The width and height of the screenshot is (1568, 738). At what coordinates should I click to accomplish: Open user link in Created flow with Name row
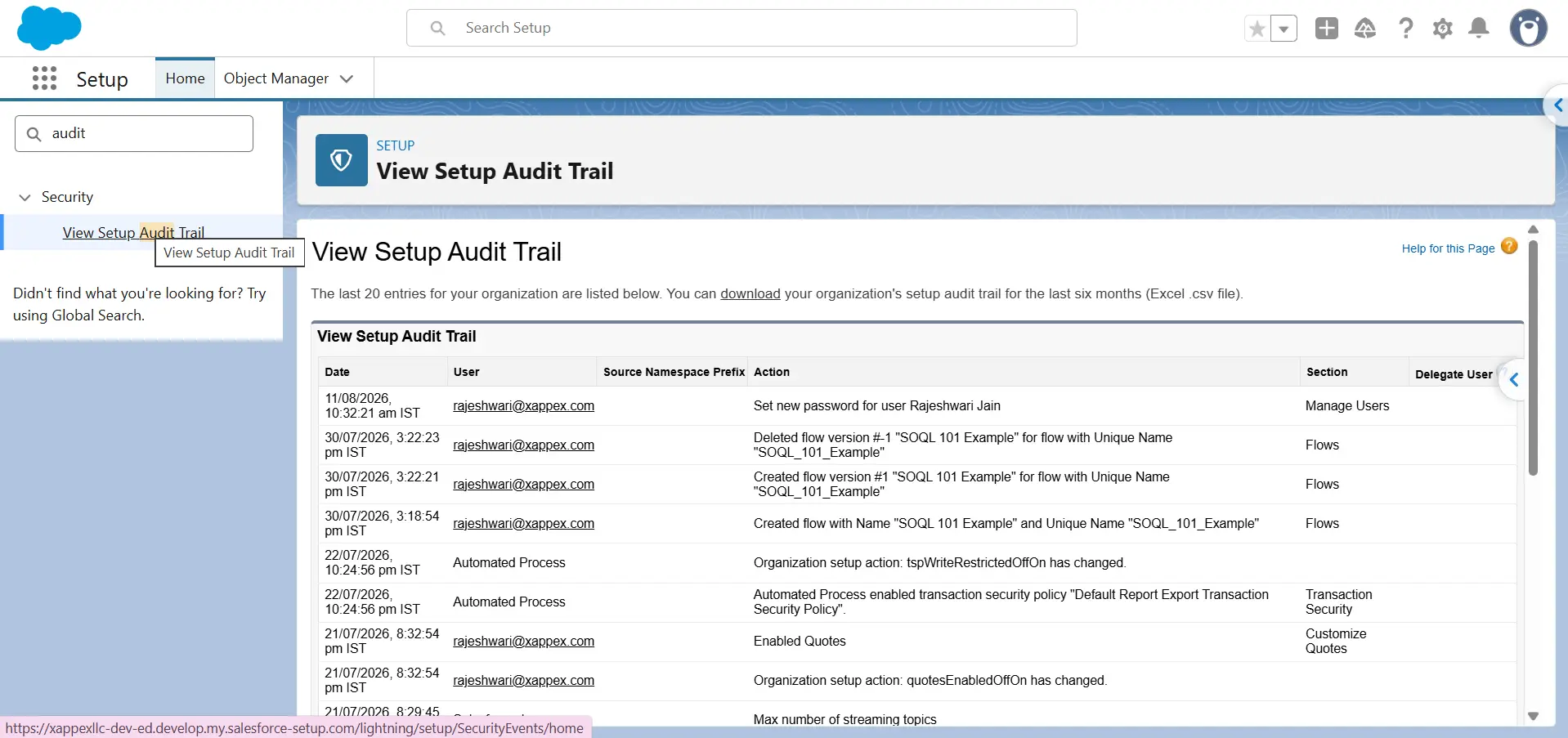pos(523,523)
